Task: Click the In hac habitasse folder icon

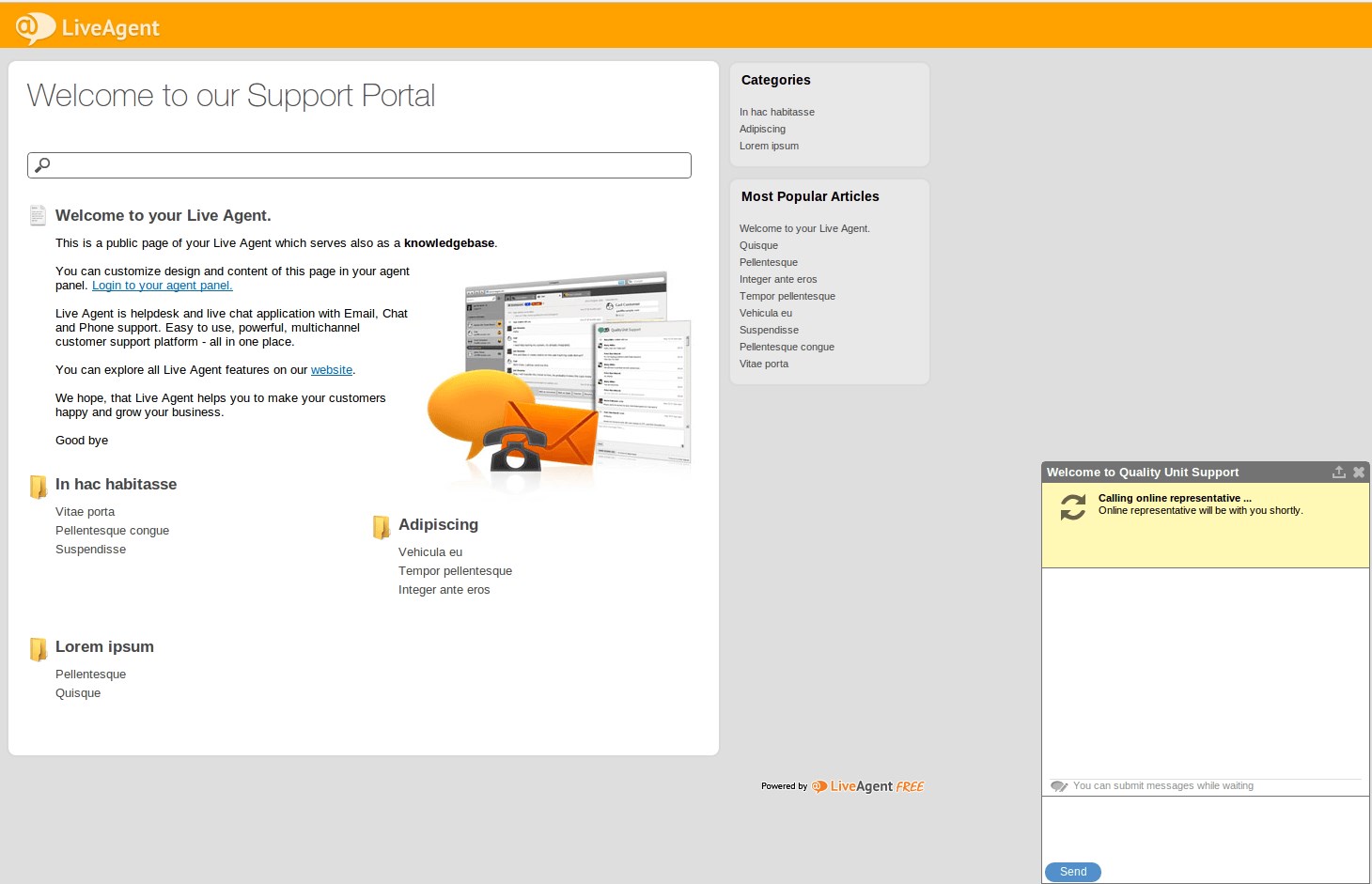Action: click(x=39, y=486)
